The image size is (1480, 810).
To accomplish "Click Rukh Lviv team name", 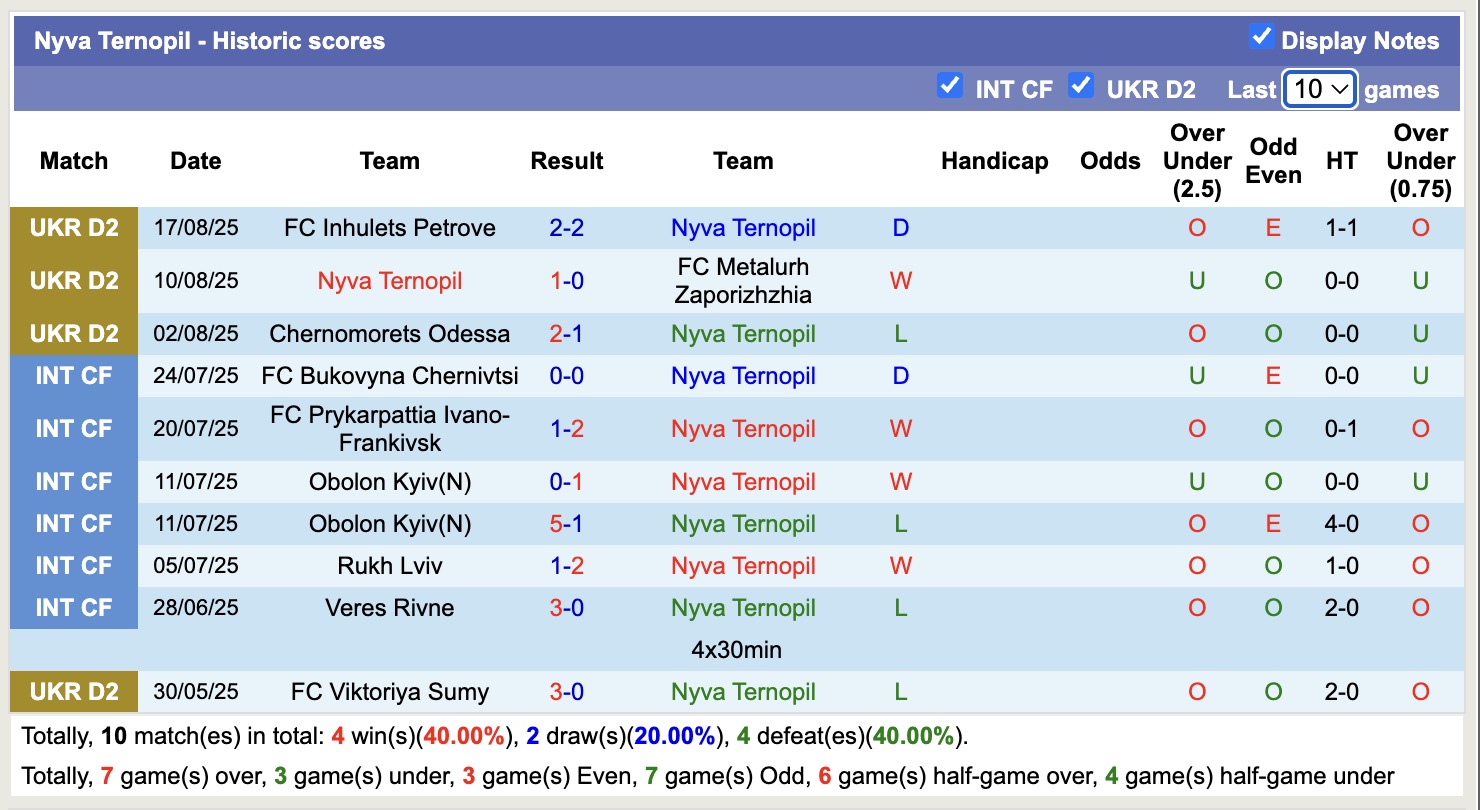I will 389,566.
